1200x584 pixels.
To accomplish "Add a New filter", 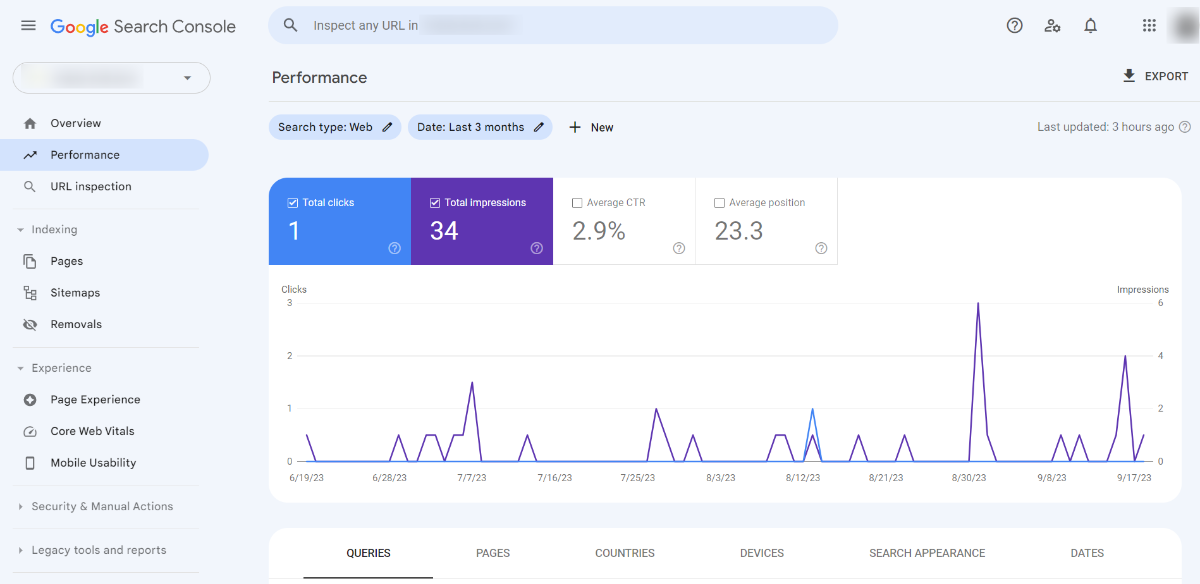I will 591,127.
